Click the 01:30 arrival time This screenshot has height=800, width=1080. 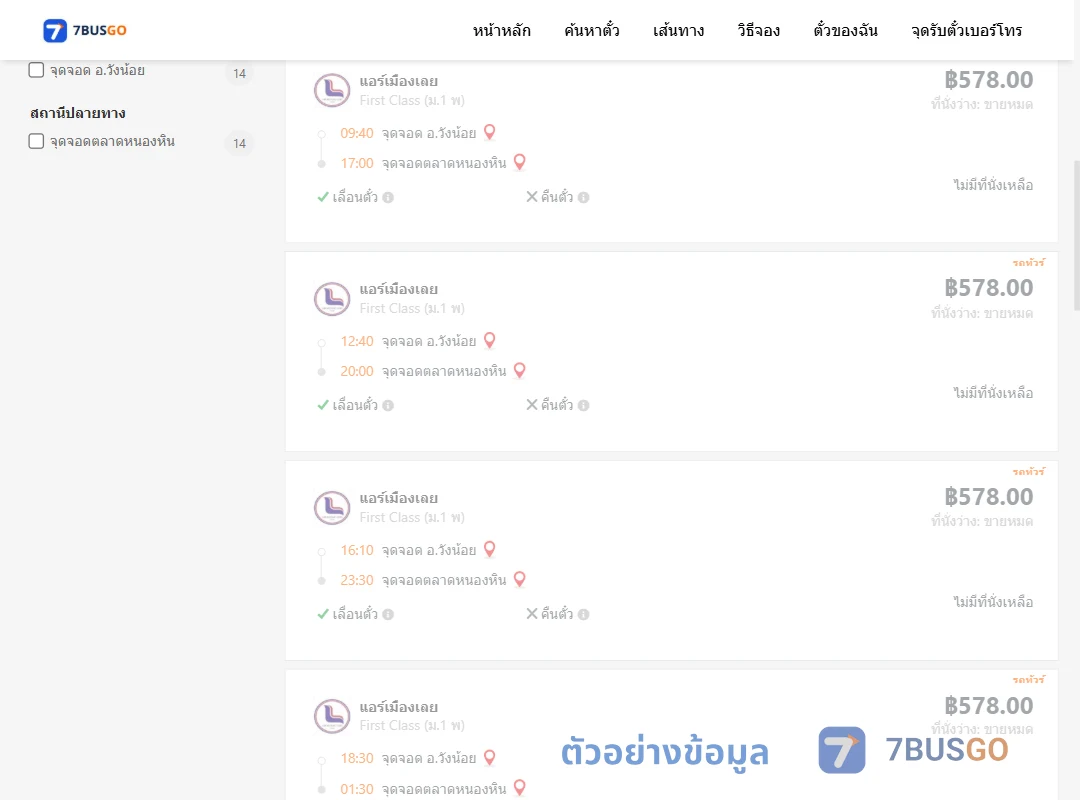tap(357, 789)
